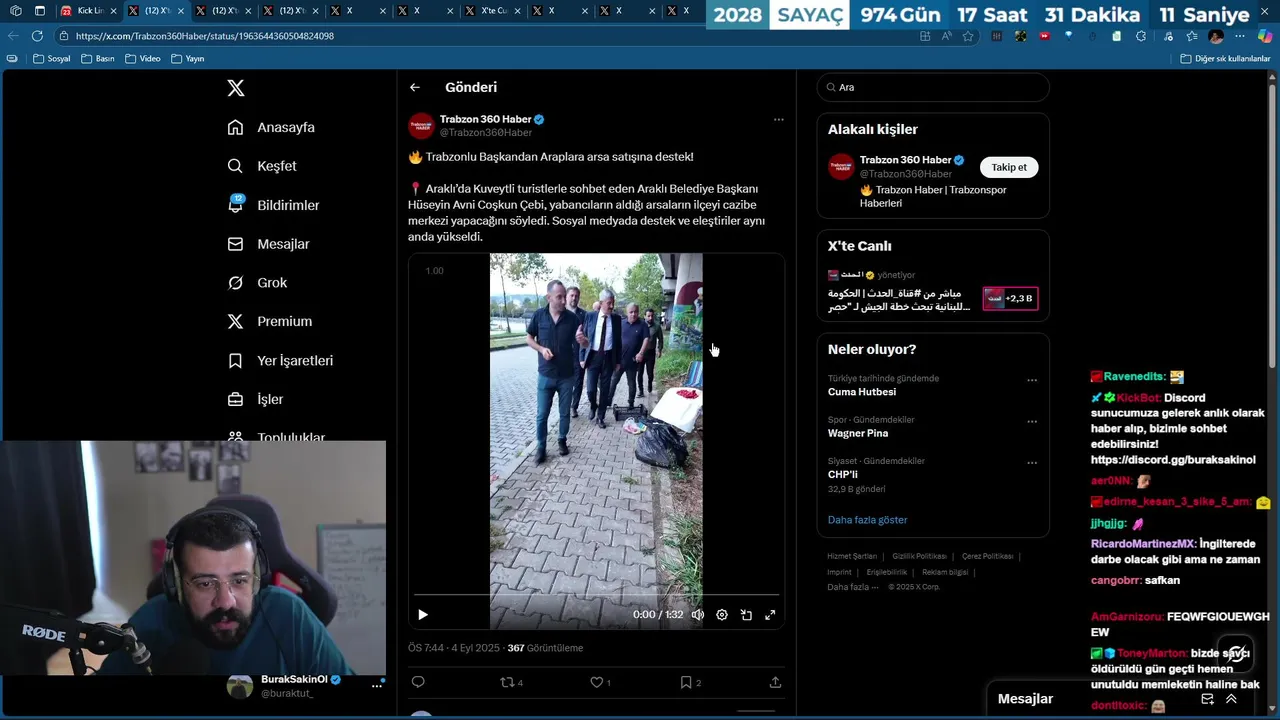This screenshot has height=720, width=1280.
Task: Enable picture-in-picture for the video
Action: [746, 615]
